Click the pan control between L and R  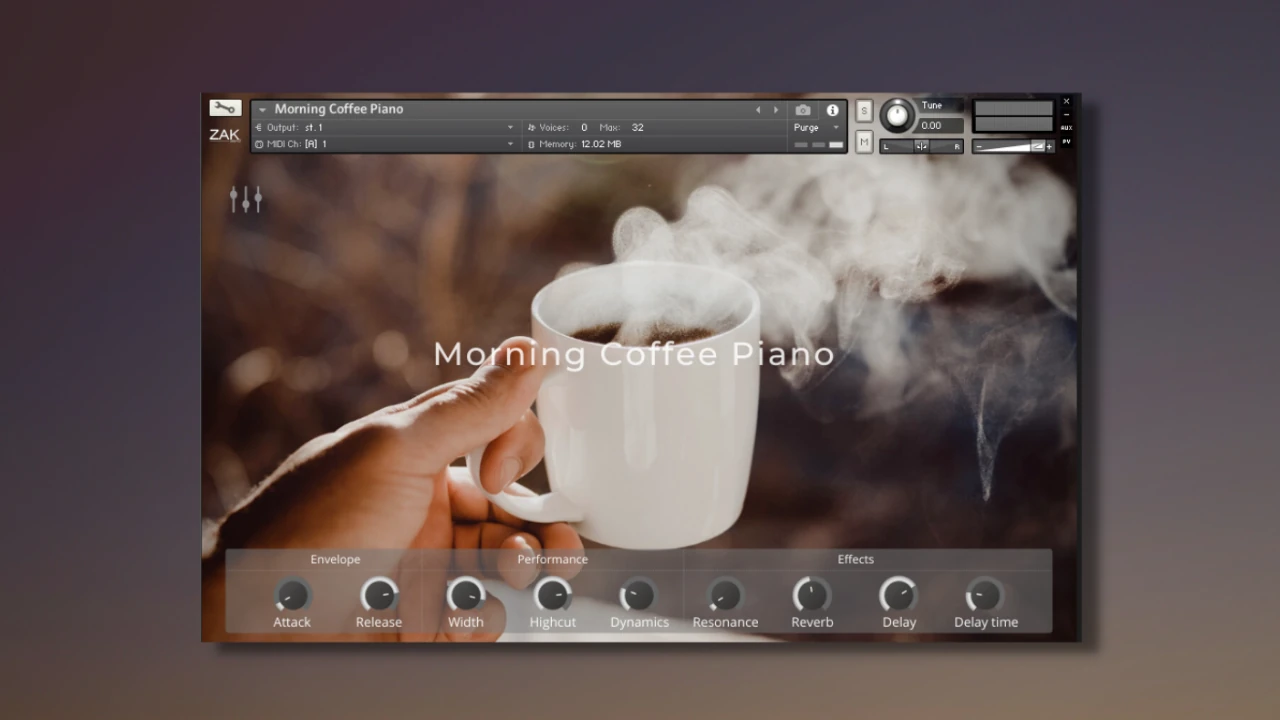(x=920, y=146)
